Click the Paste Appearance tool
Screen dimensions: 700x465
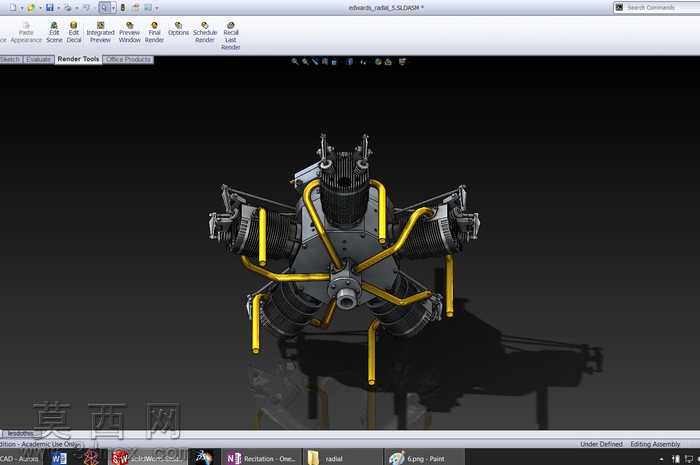[26, 33]
